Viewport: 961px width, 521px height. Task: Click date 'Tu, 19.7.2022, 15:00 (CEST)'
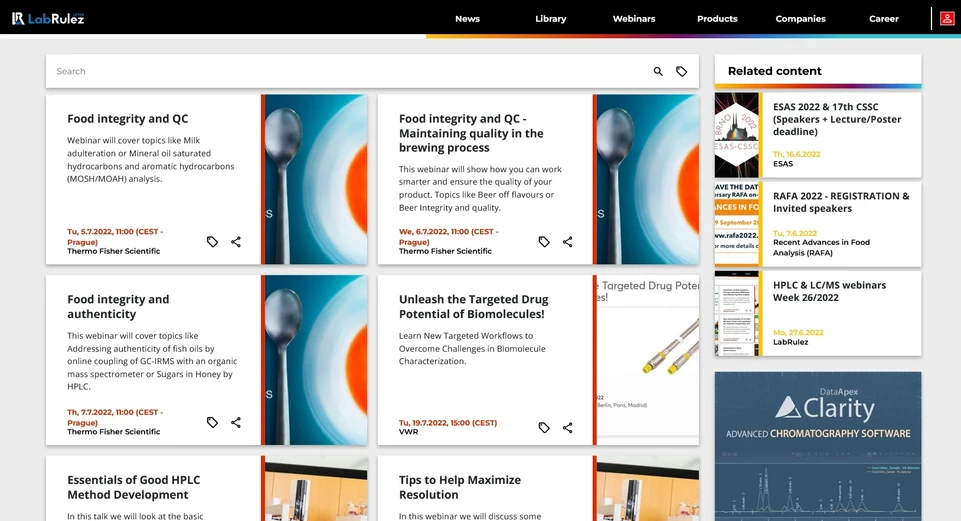pyautogui.click(x=448, y=423)
